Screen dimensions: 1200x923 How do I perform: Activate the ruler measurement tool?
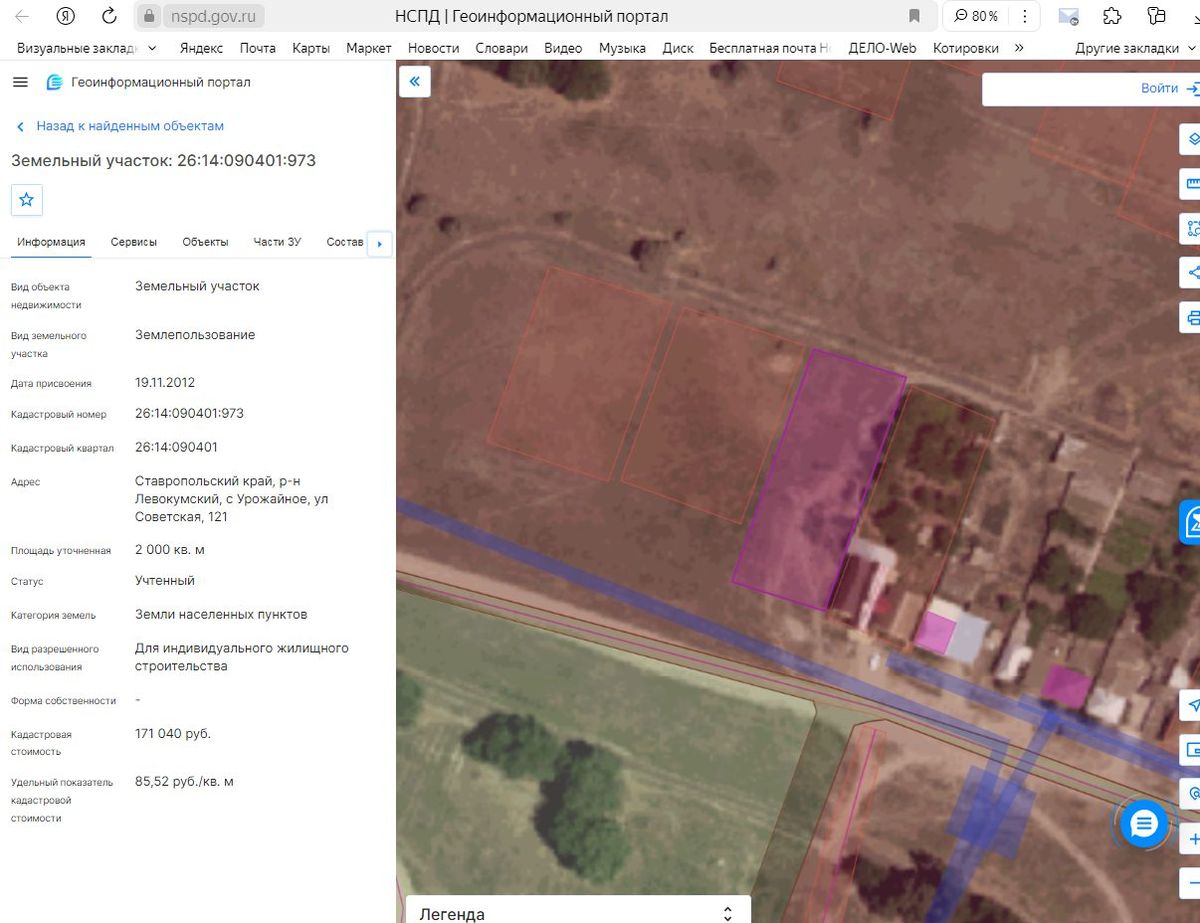tap(1192, 183)
